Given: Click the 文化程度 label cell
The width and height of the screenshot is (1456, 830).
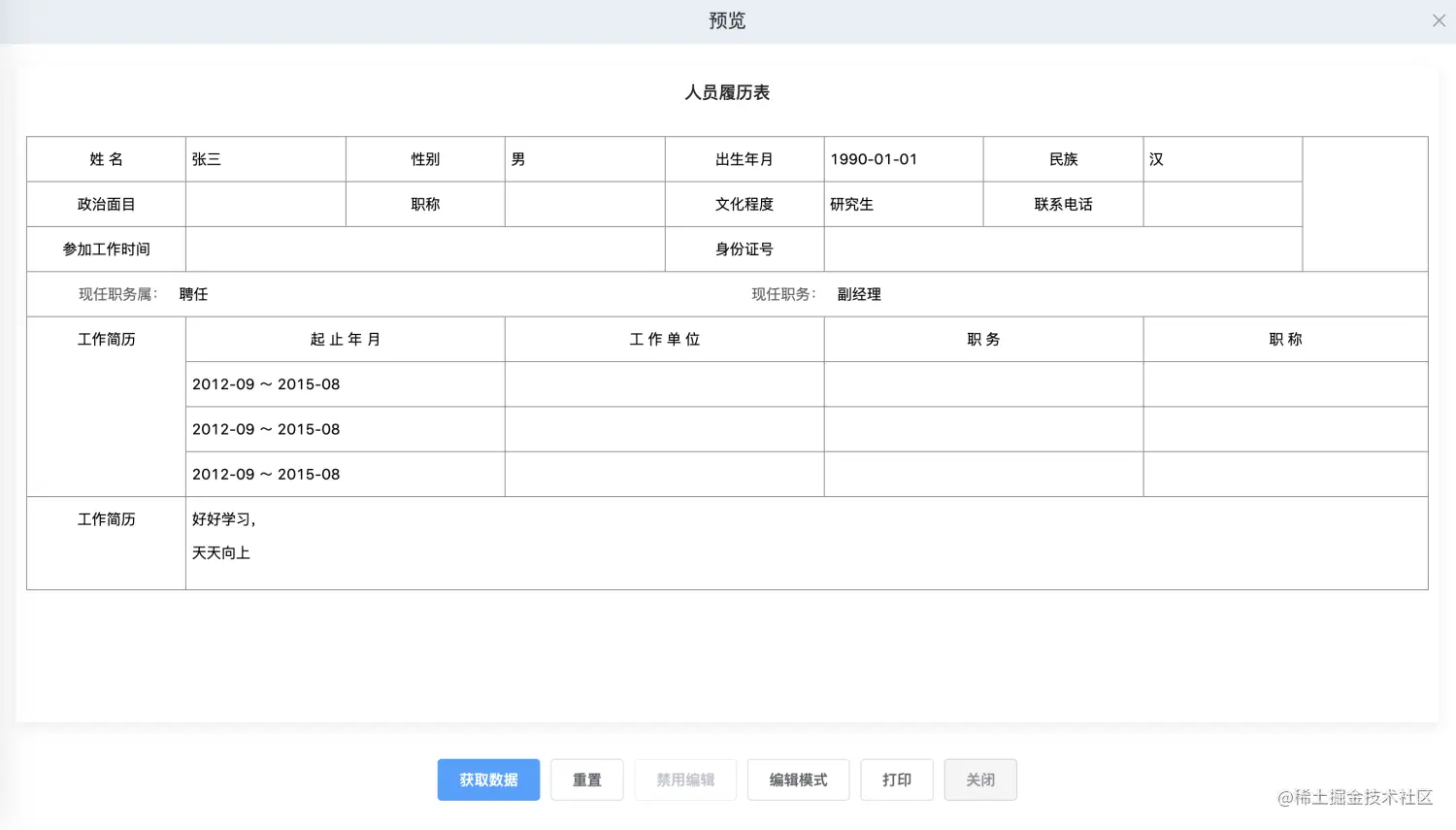Looking at the screenshot, I should tap(745, 204).
